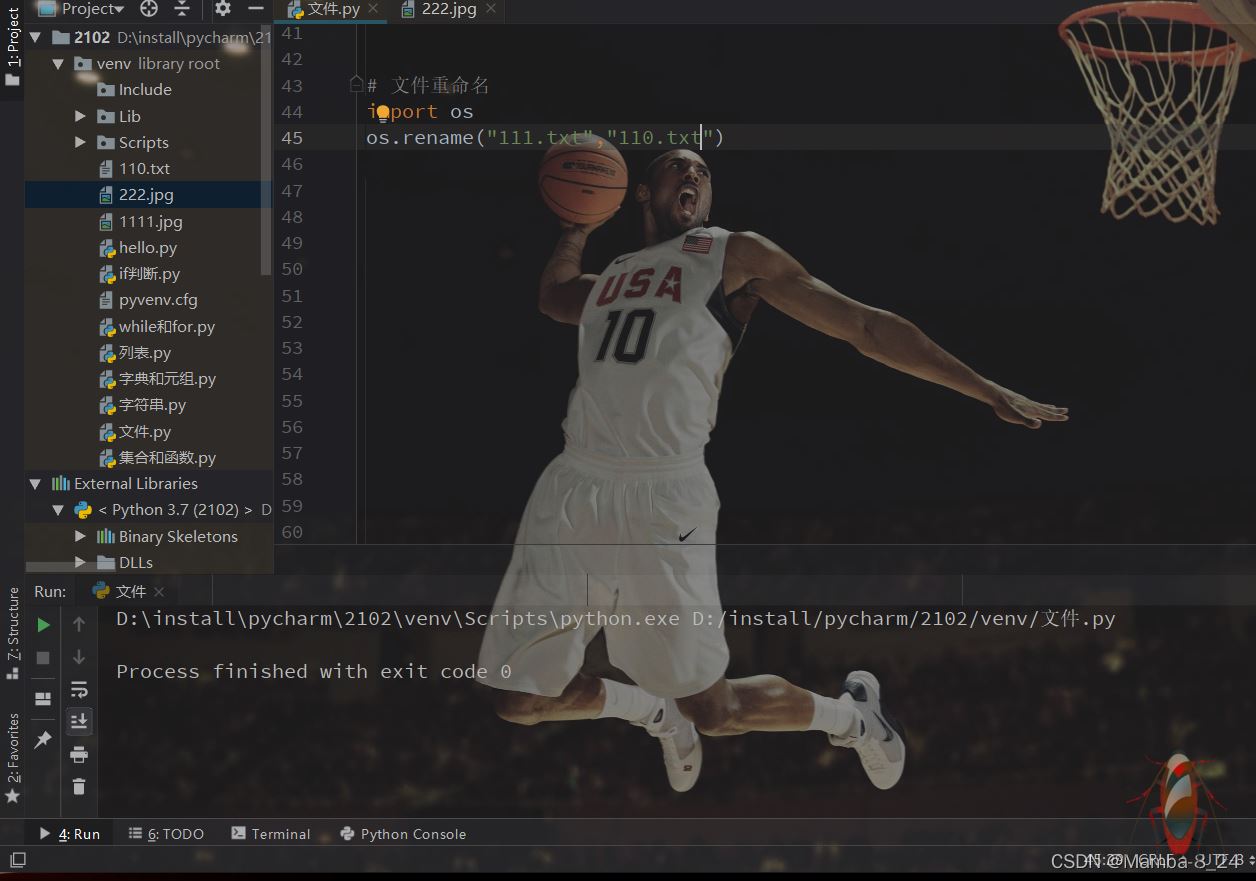
Task: Collapse the Python 3.7 (2102) node
Action: (58, 510)
